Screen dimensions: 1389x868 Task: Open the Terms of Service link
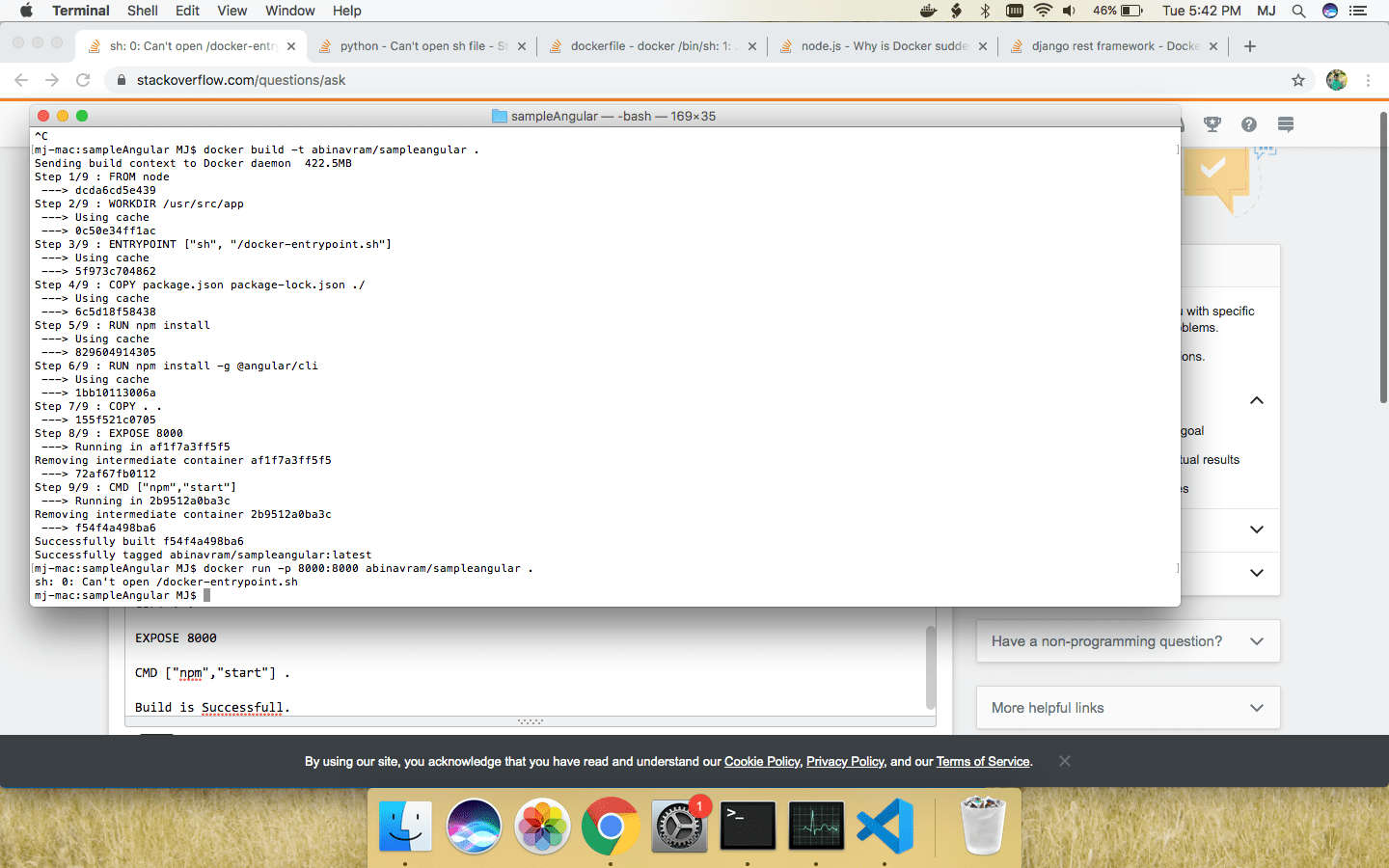click(x=982, y=761)
